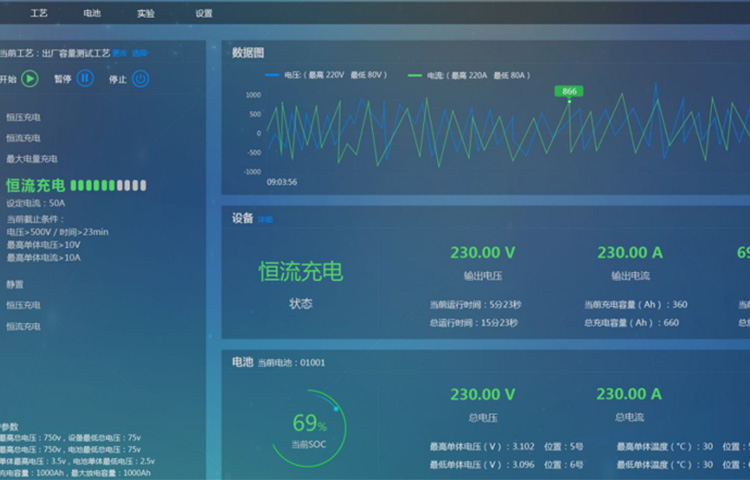Click the stop (停止) power icon
The height and width of the screenshot is (480, 750).
[x=141, y=78]
